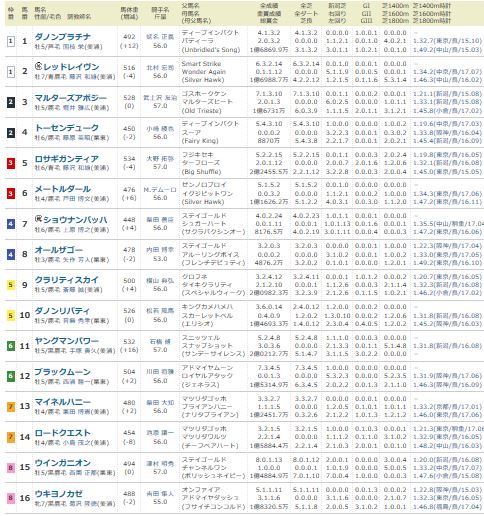Open jockey link in ブラックムーン row
The height and width of the screenshot is (516, 484).
tap(160, 372)
